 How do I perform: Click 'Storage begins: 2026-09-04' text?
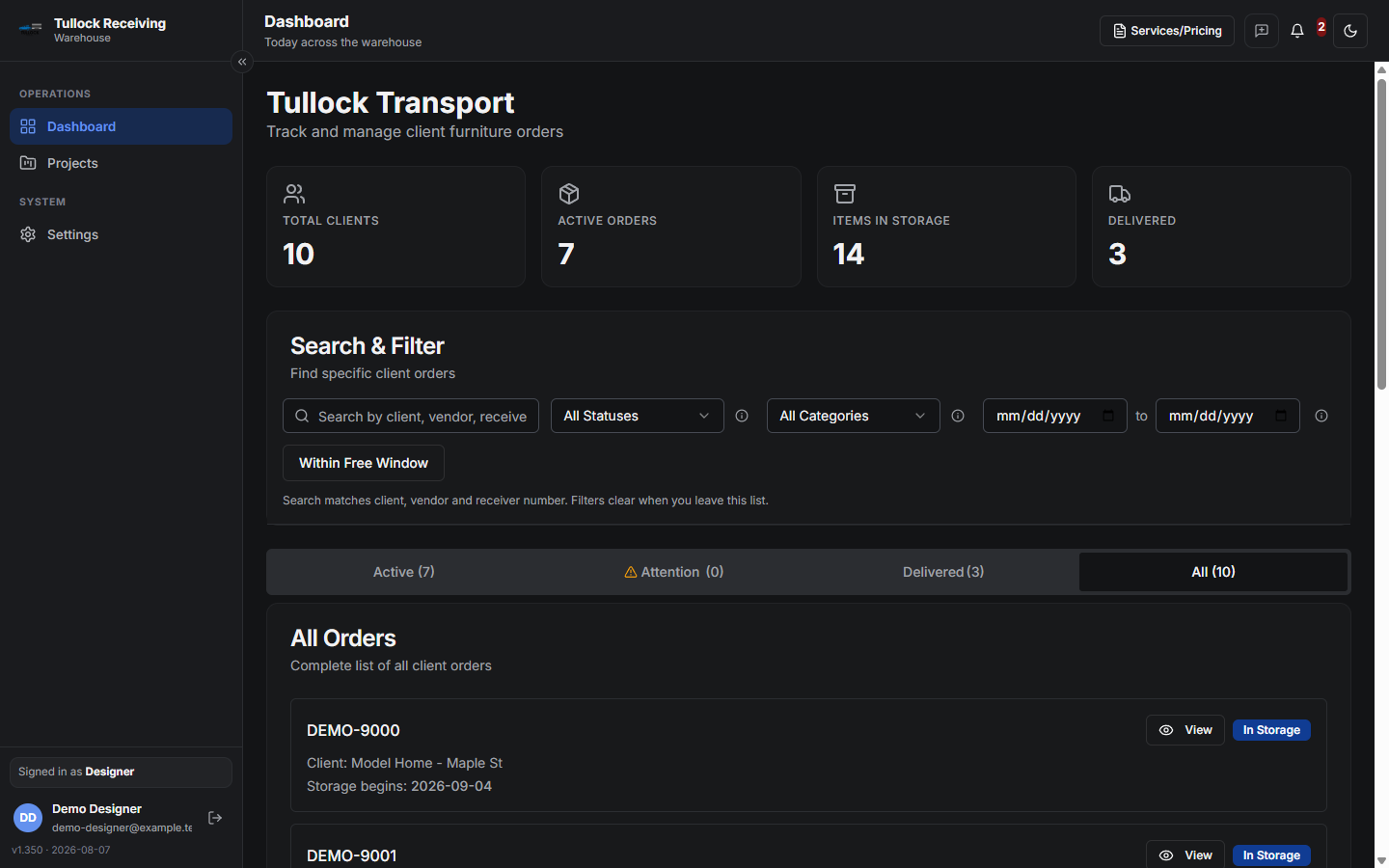click(x=399, y=786)
